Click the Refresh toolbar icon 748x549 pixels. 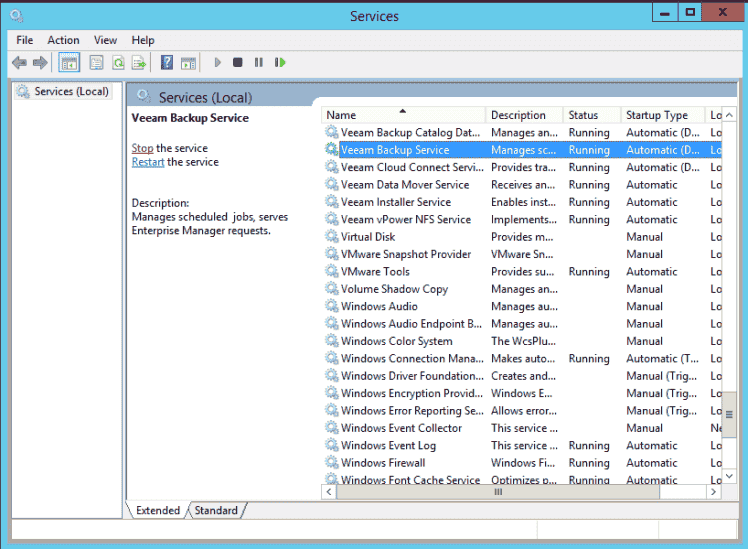(118, 62)
